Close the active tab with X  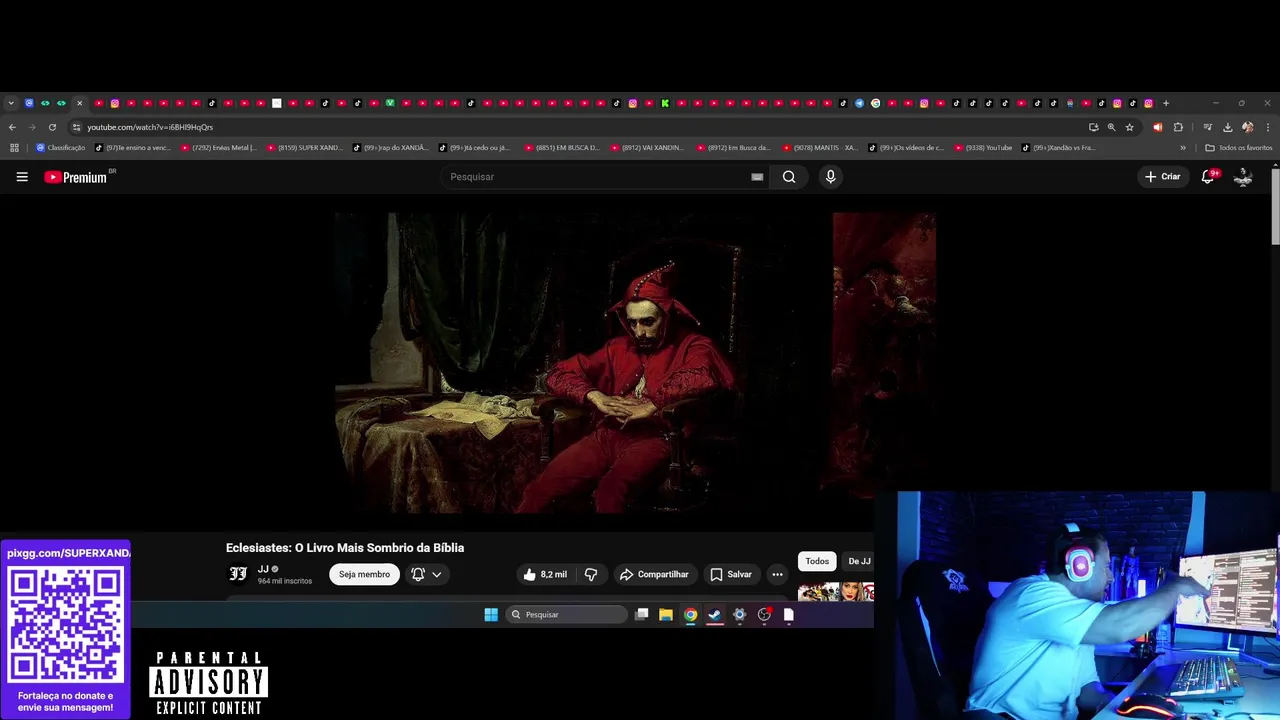[x=79, y=103]
